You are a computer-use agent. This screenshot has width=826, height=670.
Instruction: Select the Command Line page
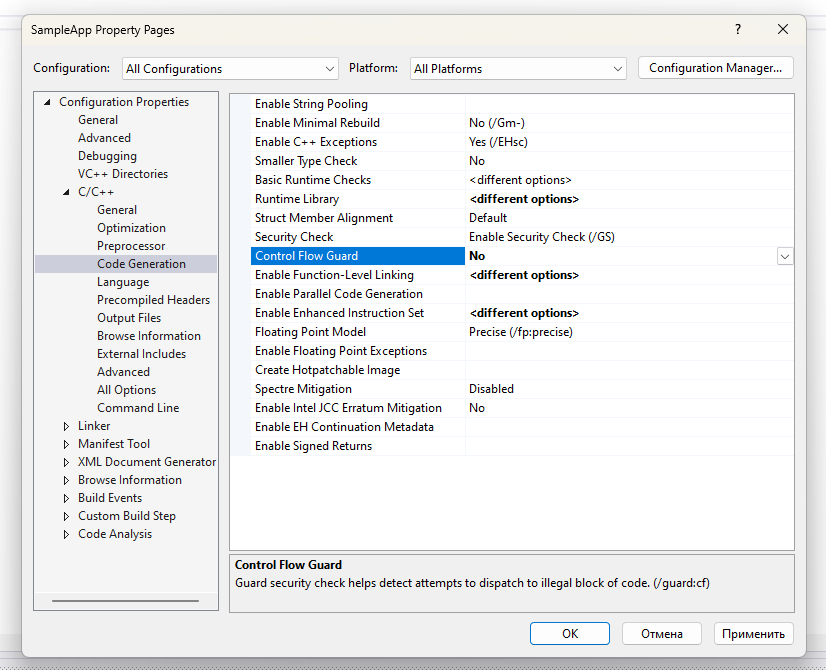click(138, 408)
